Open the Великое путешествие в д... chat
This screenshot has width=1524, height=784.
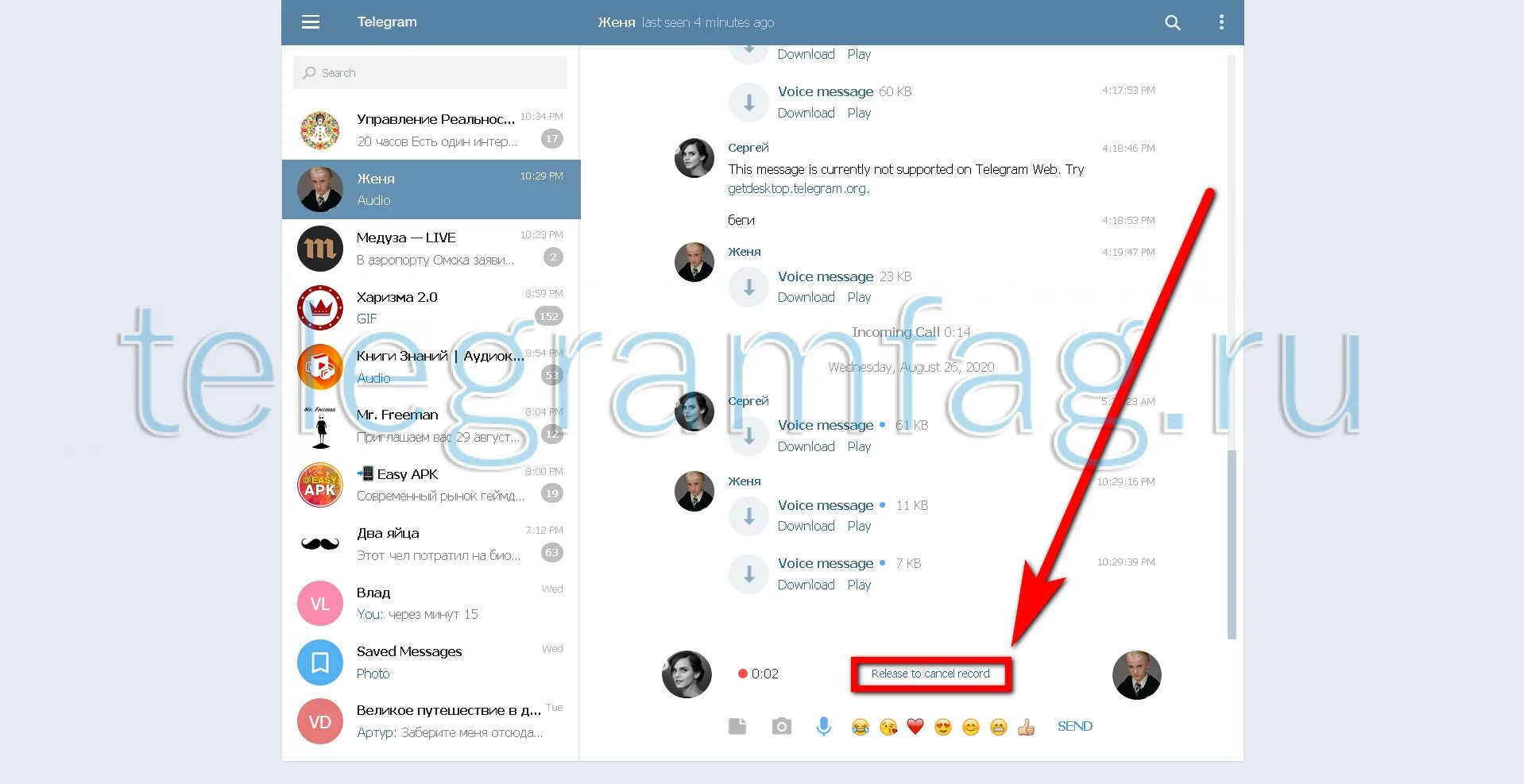click(431, 722)
